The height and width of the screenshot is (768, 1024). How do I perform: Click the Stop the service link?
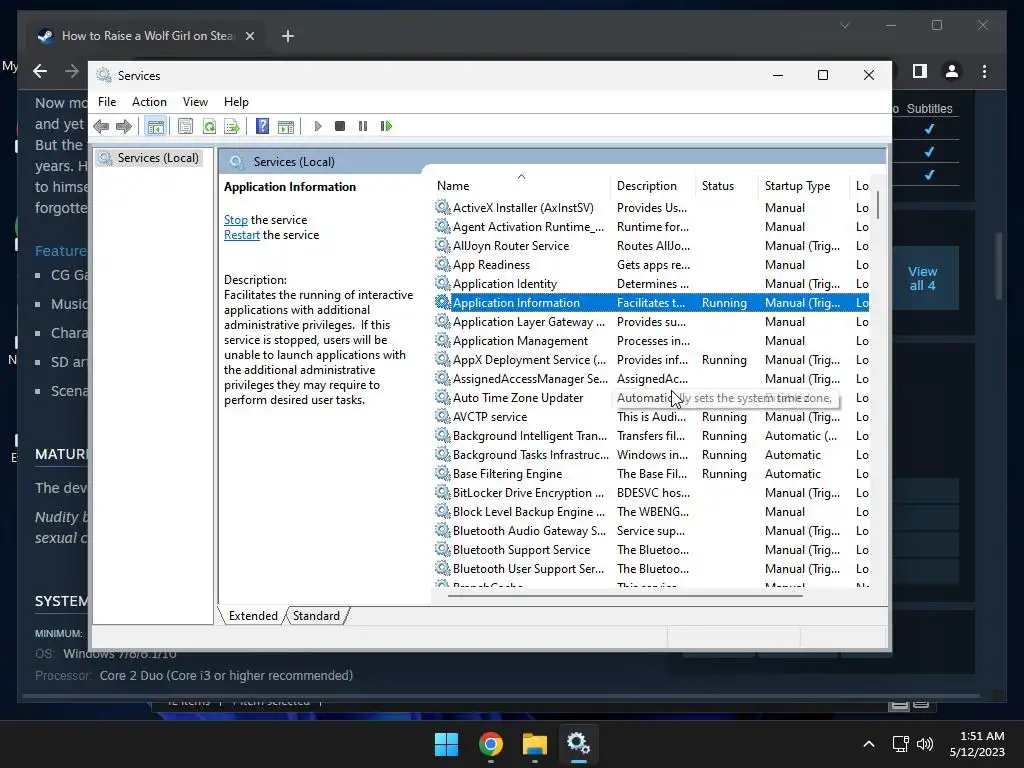coord(236,220)
